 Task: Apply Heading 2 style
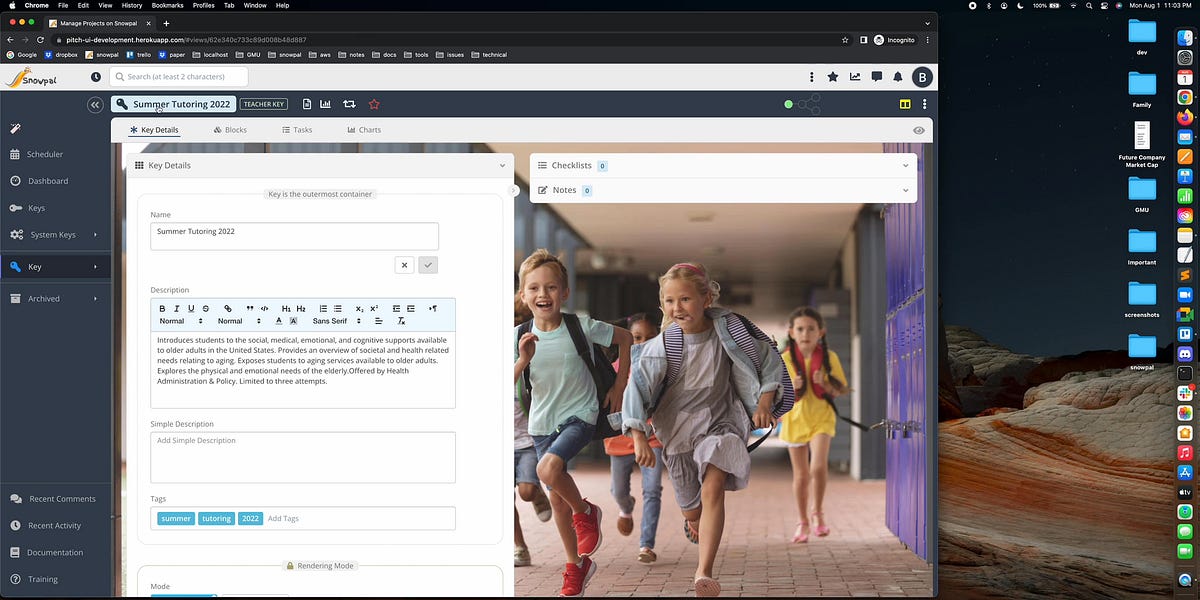pyautogui.click(x=301, y=308)
